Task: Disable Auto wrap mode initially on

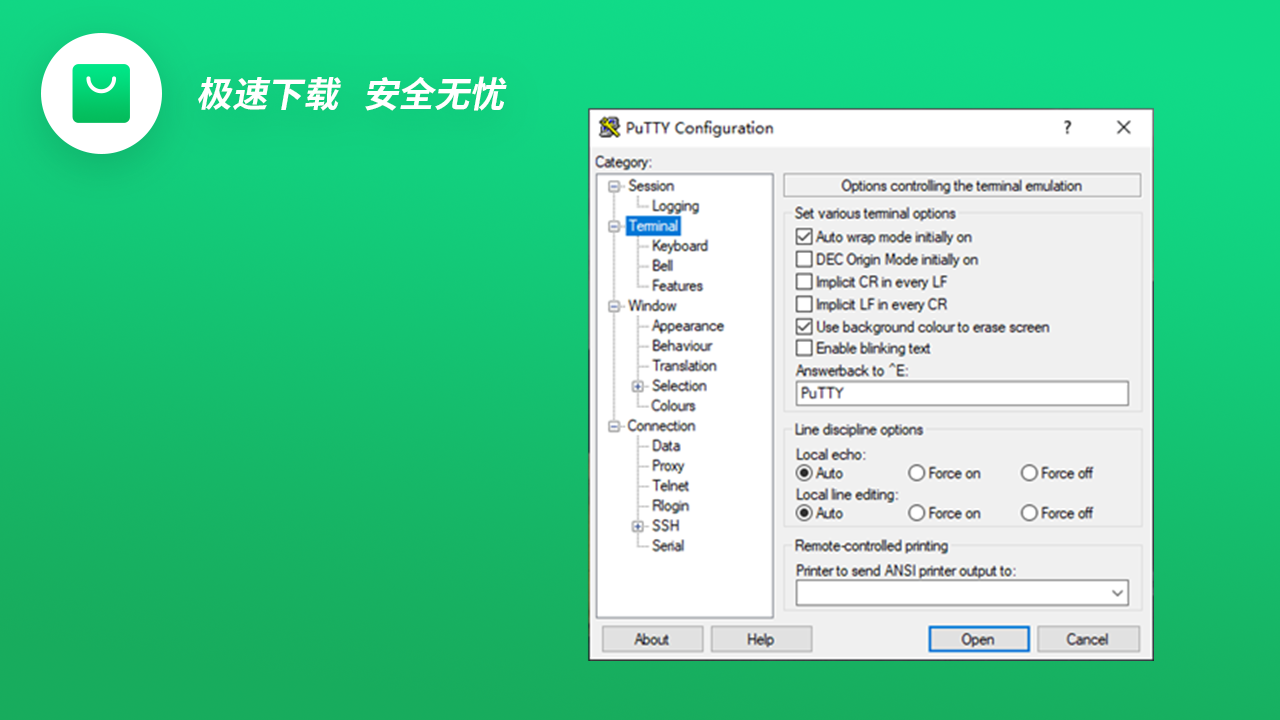Action: click(804, 236)
